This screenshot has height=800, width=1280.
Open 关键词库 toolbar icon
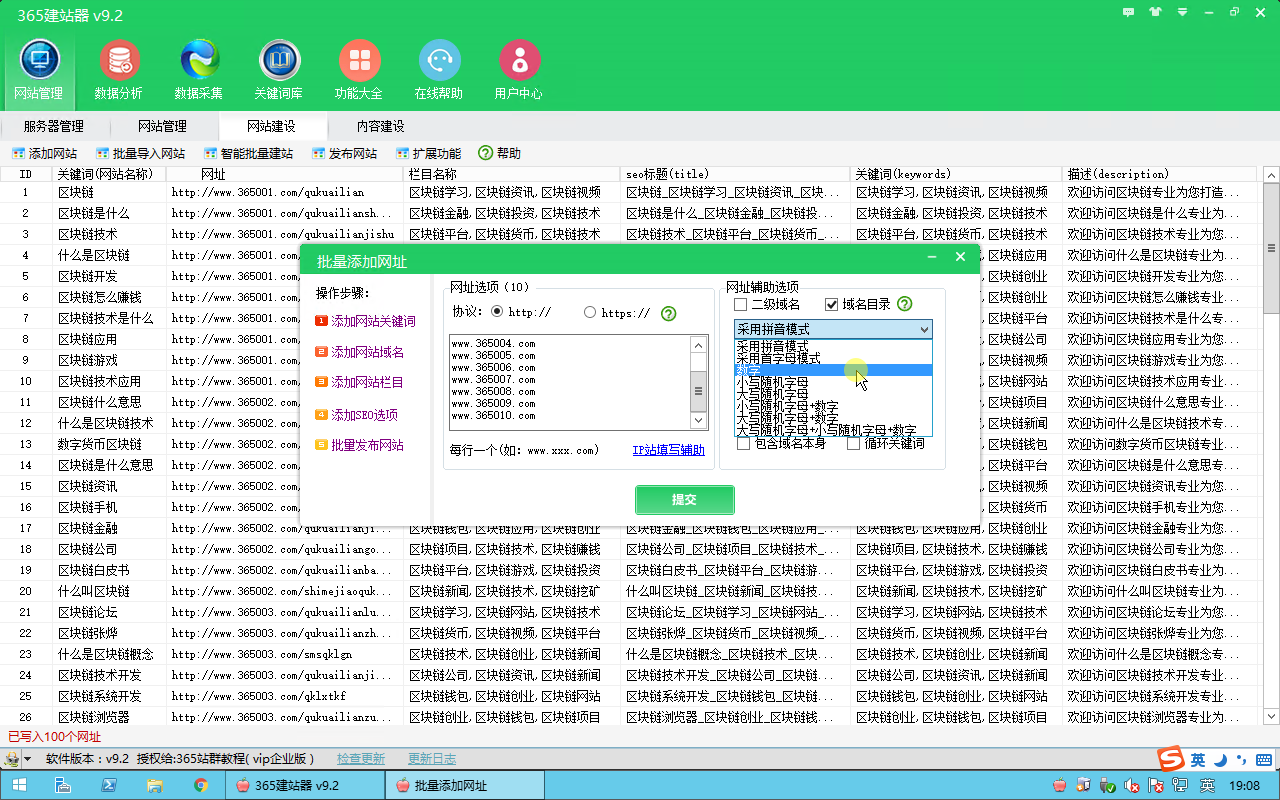coord(279,70)
